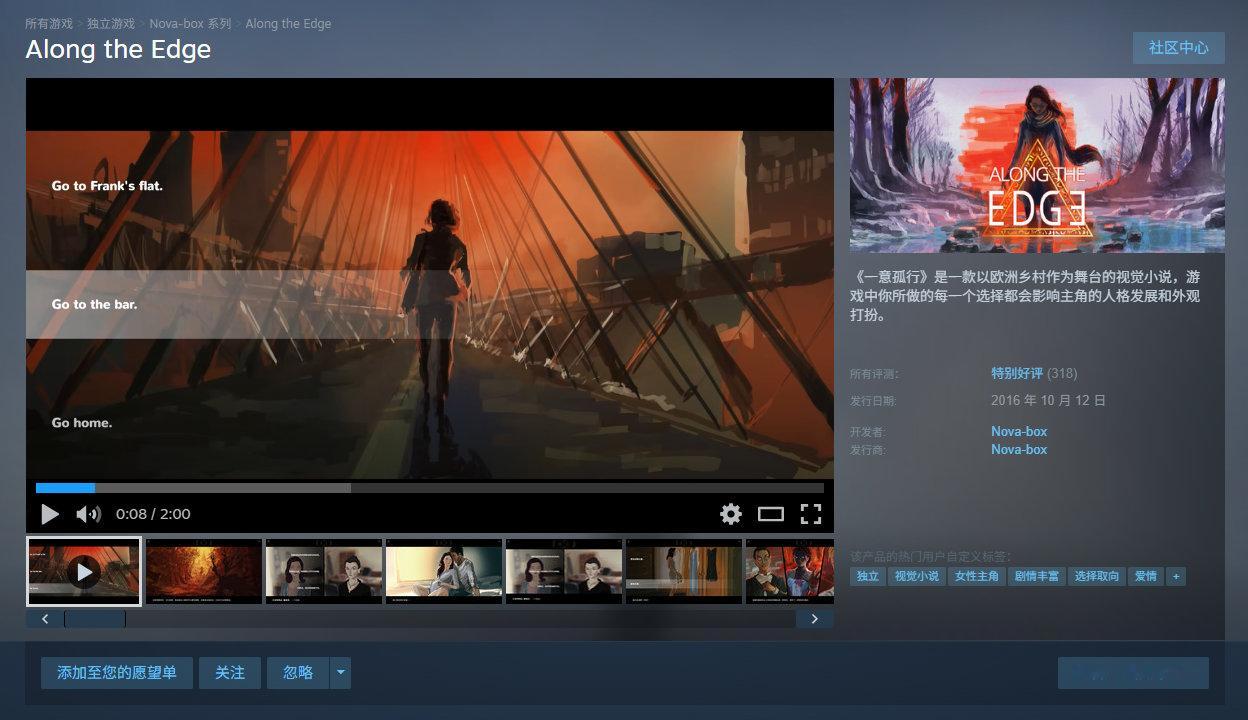Viewport: 1248px width, 720px height.
Task: Open video settings gear
Action: [731, 514]
